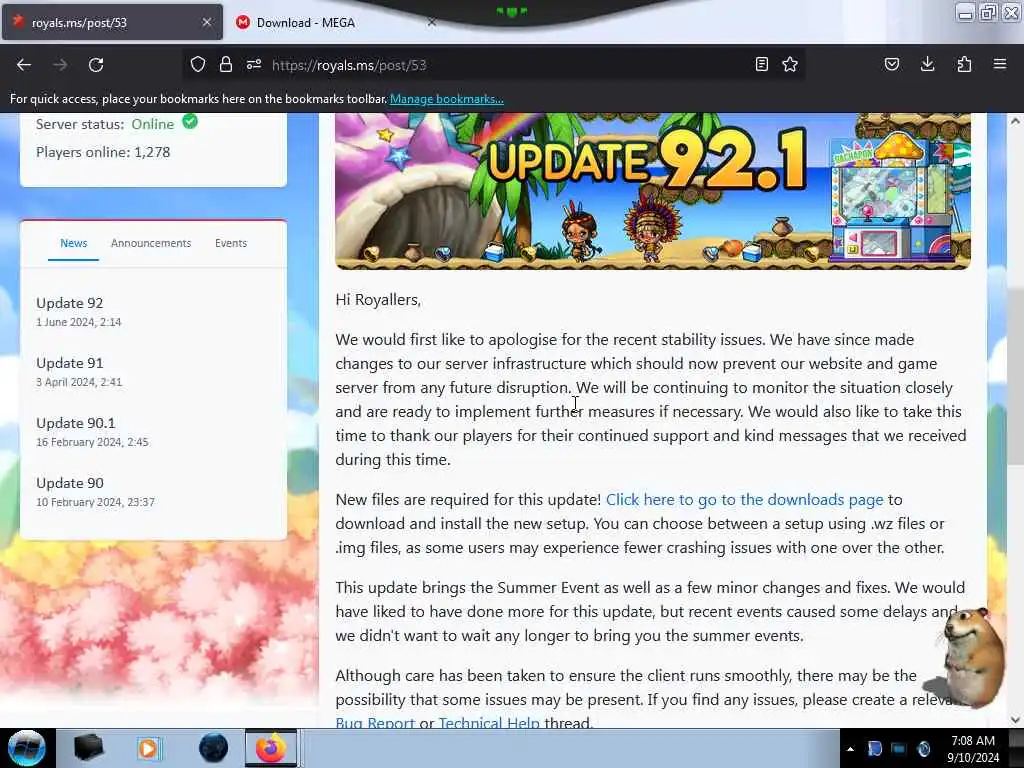Toggle reader view icon
This screenshot has width=1024, height=768.
[x=761, y=64]
